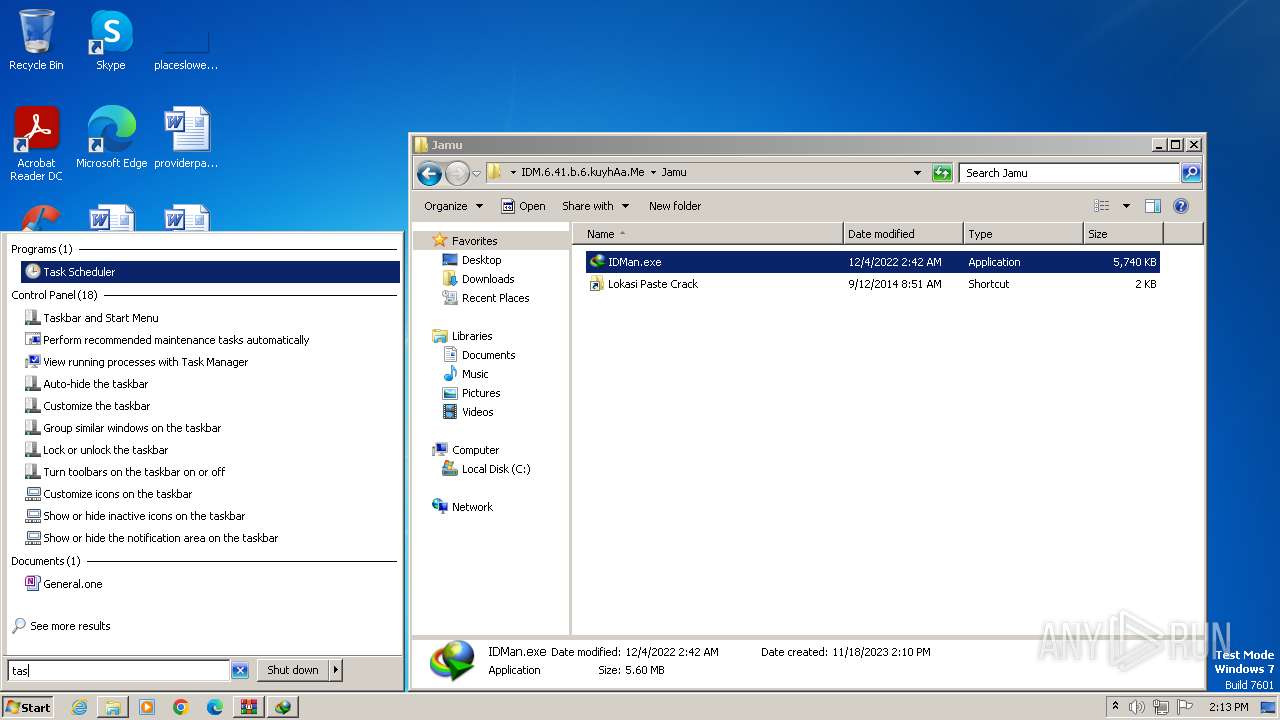Click the IDM.6.41.b.6.kuyhAa.Me breadcrumb

[582, 172]
